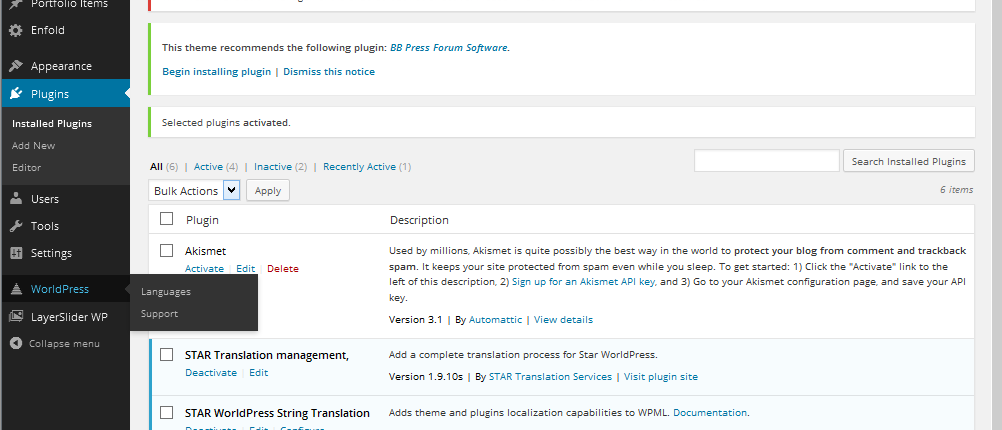
Task: Deactivate STAR Translation management plugin
Action: coord(211,372)
